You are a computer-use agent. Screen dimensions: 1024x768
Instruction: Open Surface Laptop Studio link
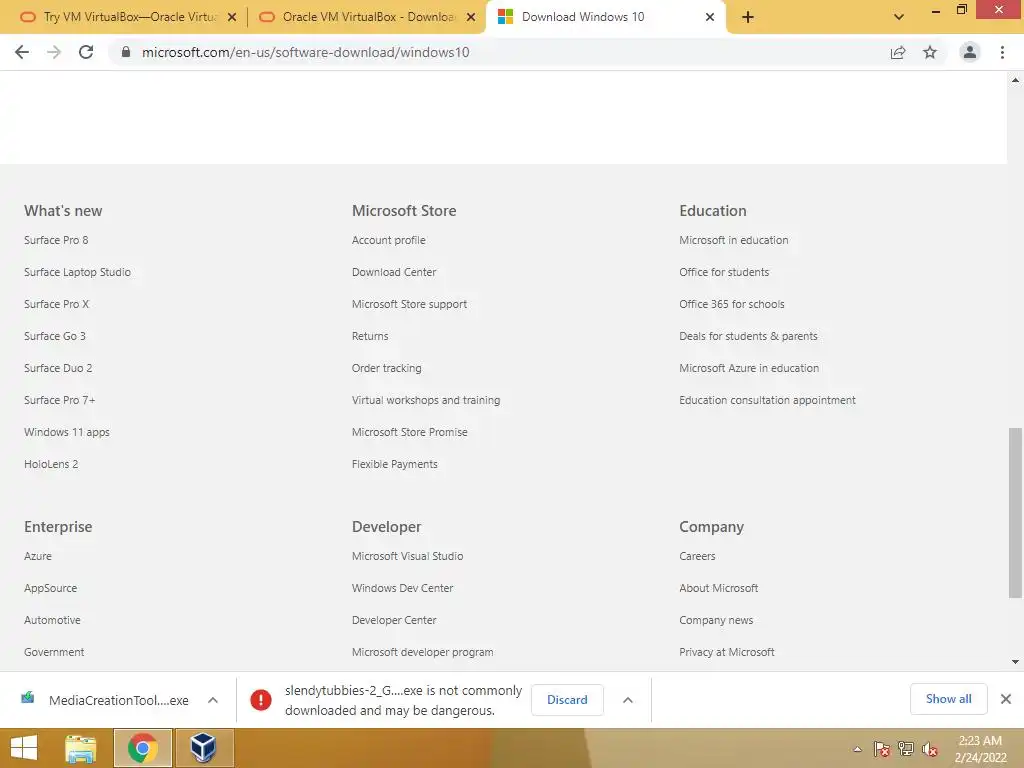coord(77,272)
